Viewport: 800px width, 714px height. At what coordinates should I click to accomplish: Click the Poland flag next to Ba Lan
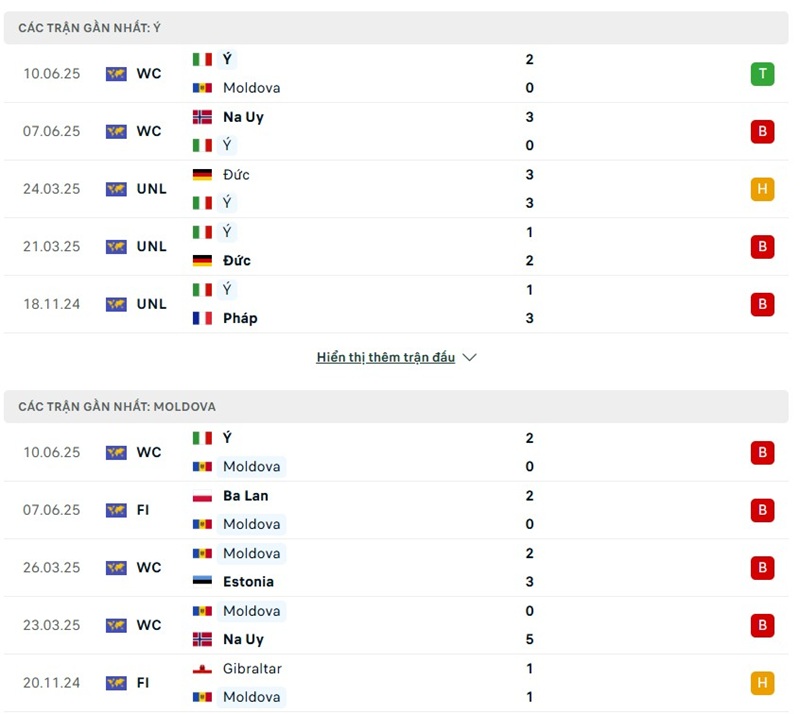[202, 496]
